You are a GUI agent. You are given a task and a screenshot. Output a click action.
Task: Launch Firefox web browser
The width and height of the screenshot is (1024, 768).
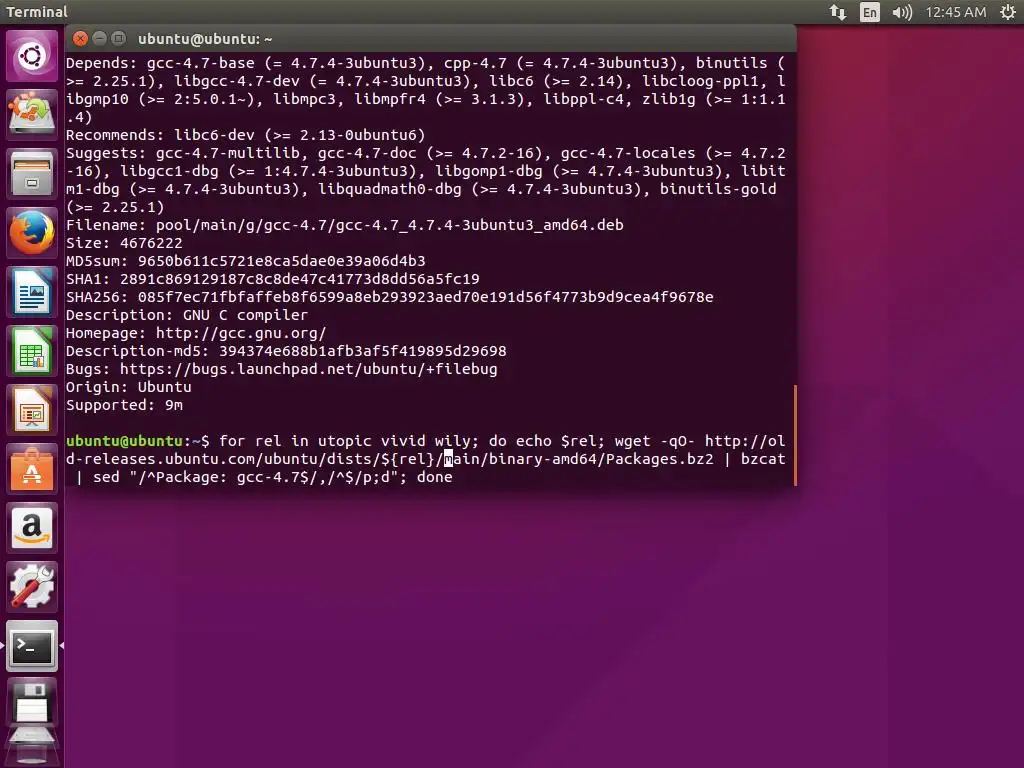tap(31, 232)
